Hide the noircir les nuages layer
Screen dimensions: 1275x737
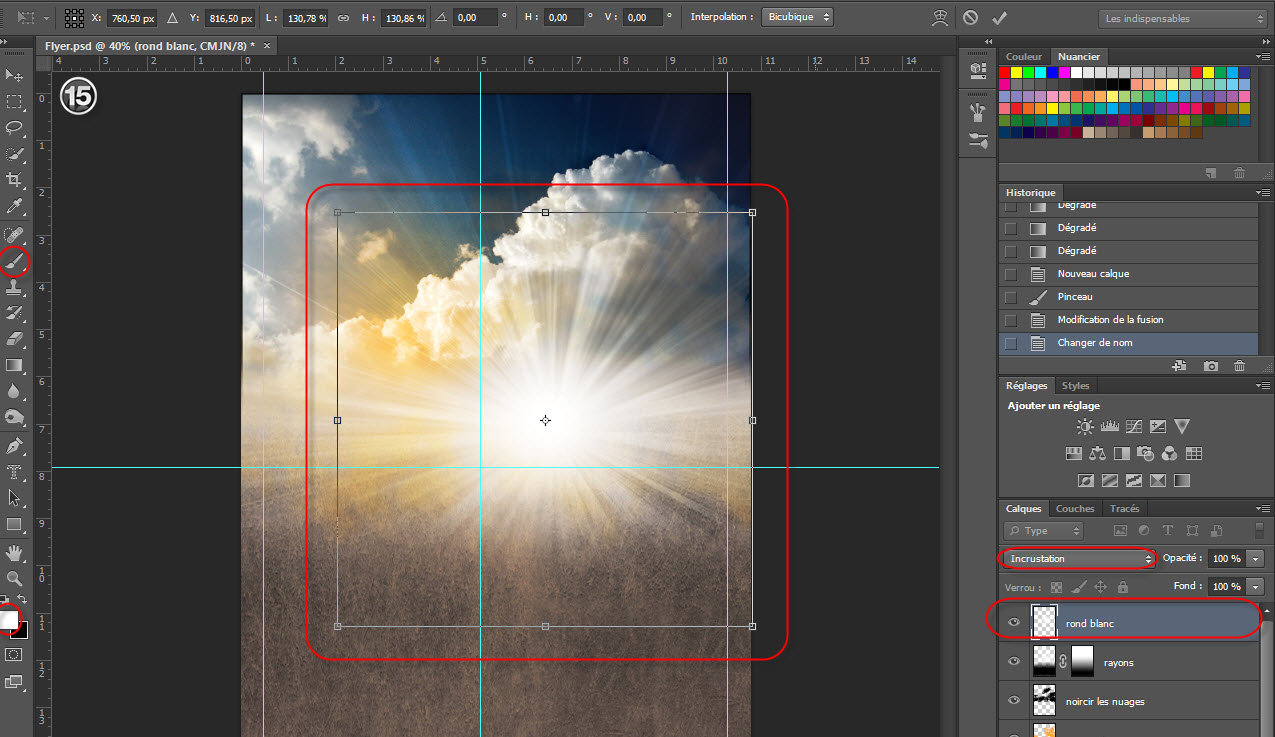tap(1014, 700)
